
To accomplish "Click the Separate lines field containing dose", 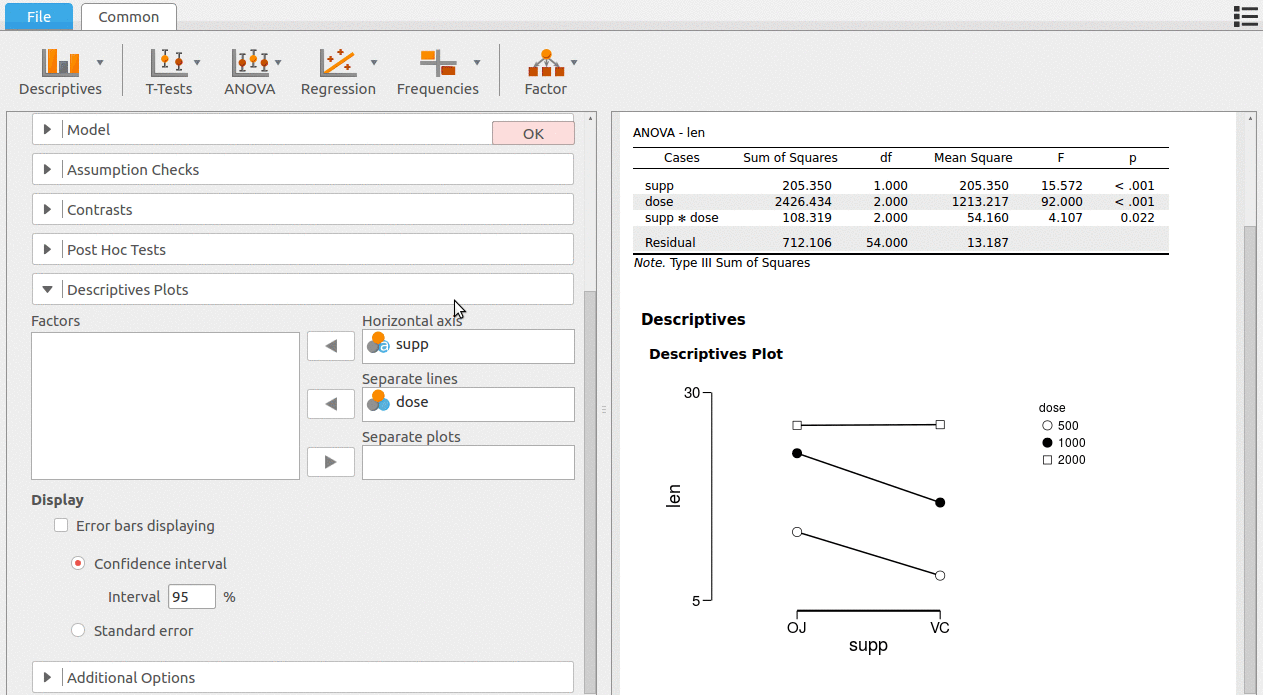I will (x=468, y=404).
